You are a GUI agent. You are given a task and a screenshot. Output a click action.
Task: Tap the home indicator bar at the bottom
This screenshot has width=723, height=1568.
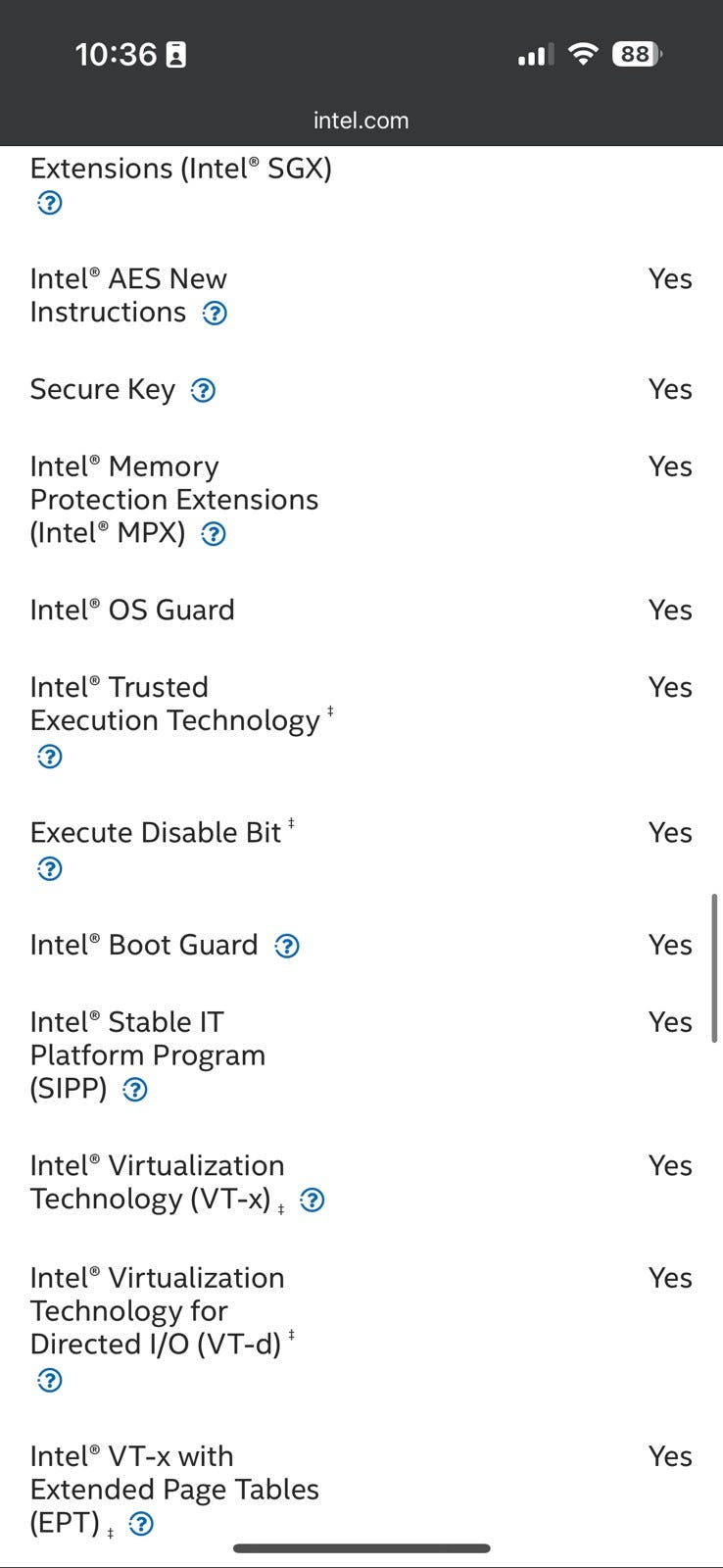click(x=361, y=1548)
